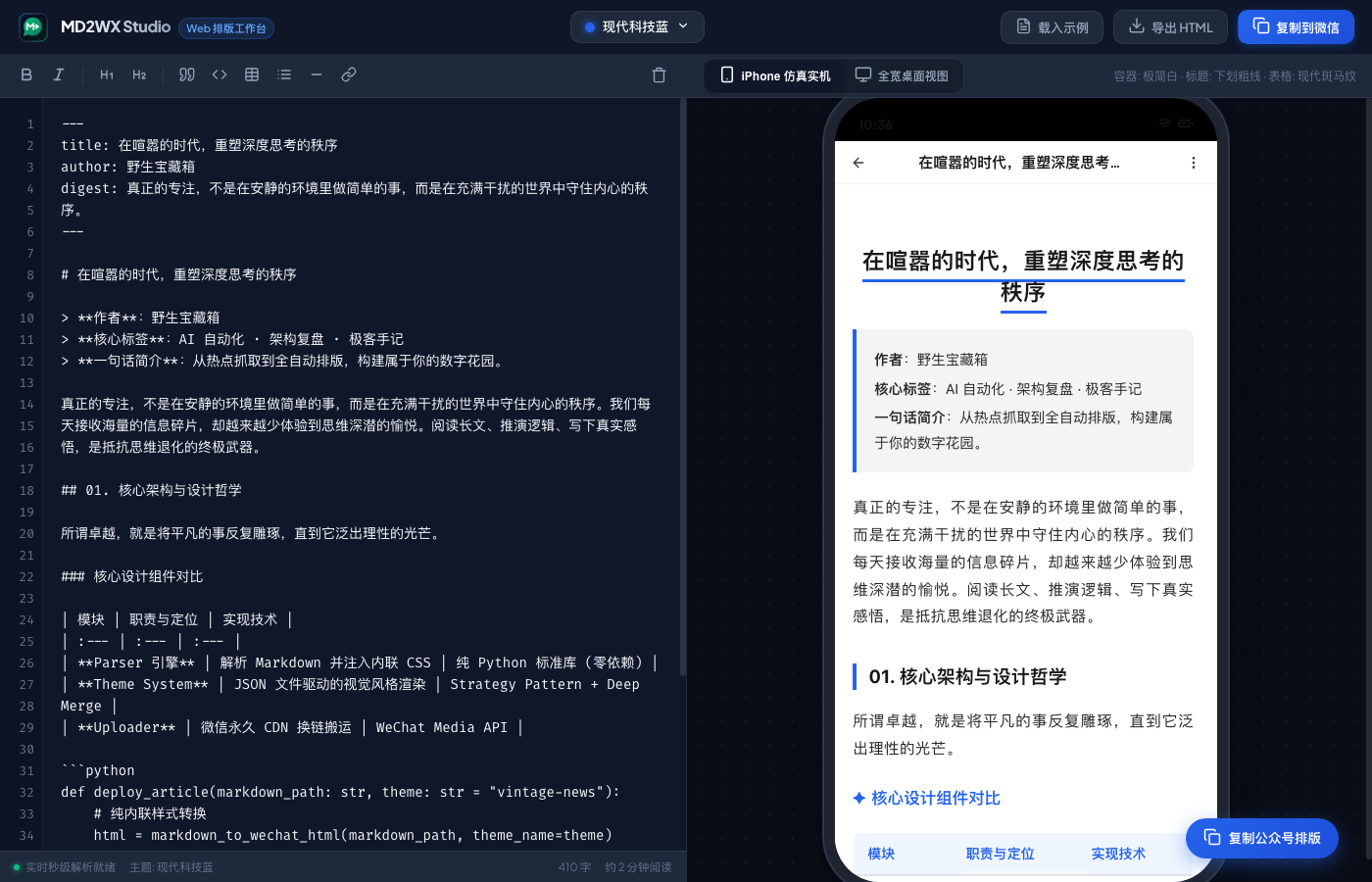Click the 所谓卓越 paragraph line in the editor

252,533
